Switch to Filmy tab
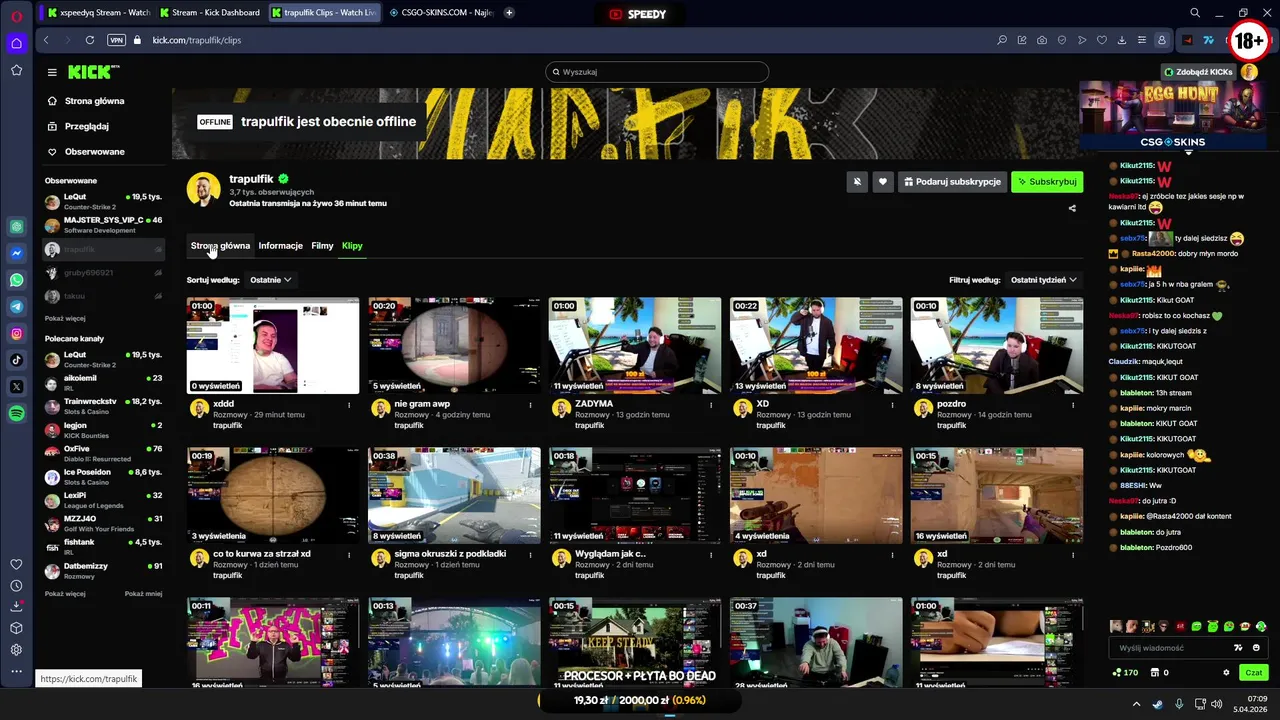 click(322, 246)
